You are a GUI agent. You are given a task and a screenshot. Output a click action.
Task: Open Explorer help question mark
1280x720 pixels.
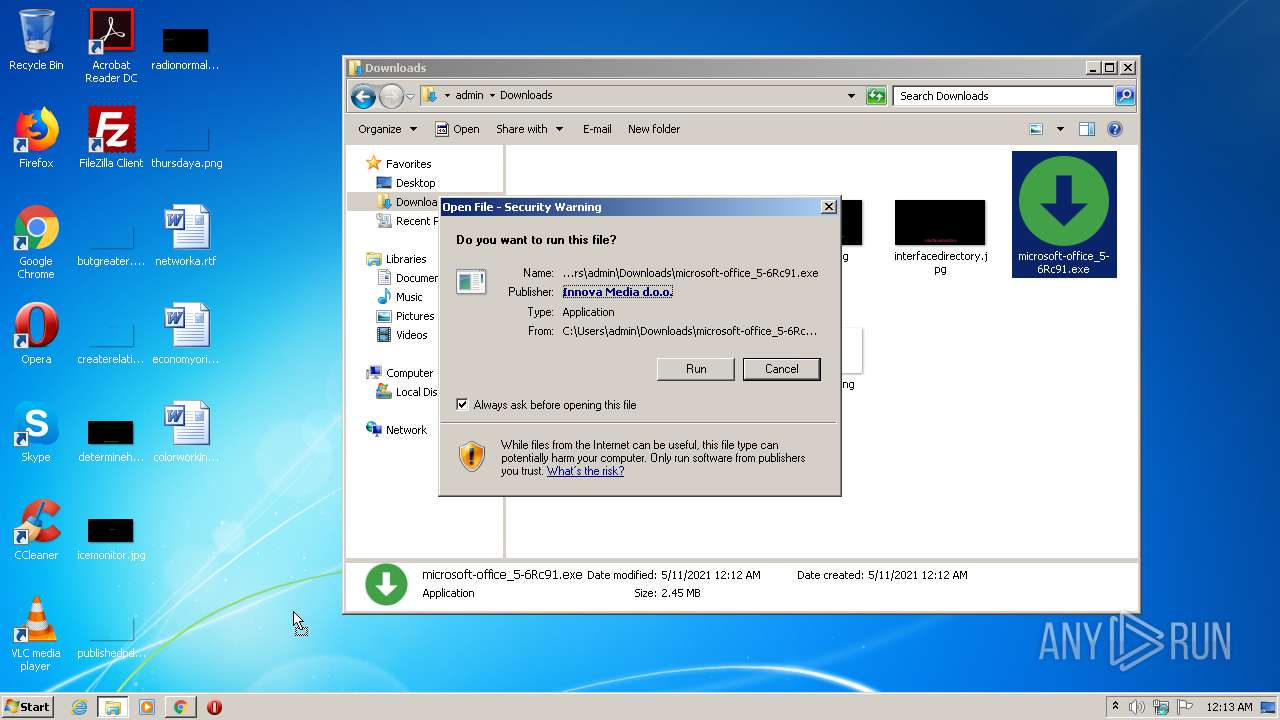[1115, 129]
